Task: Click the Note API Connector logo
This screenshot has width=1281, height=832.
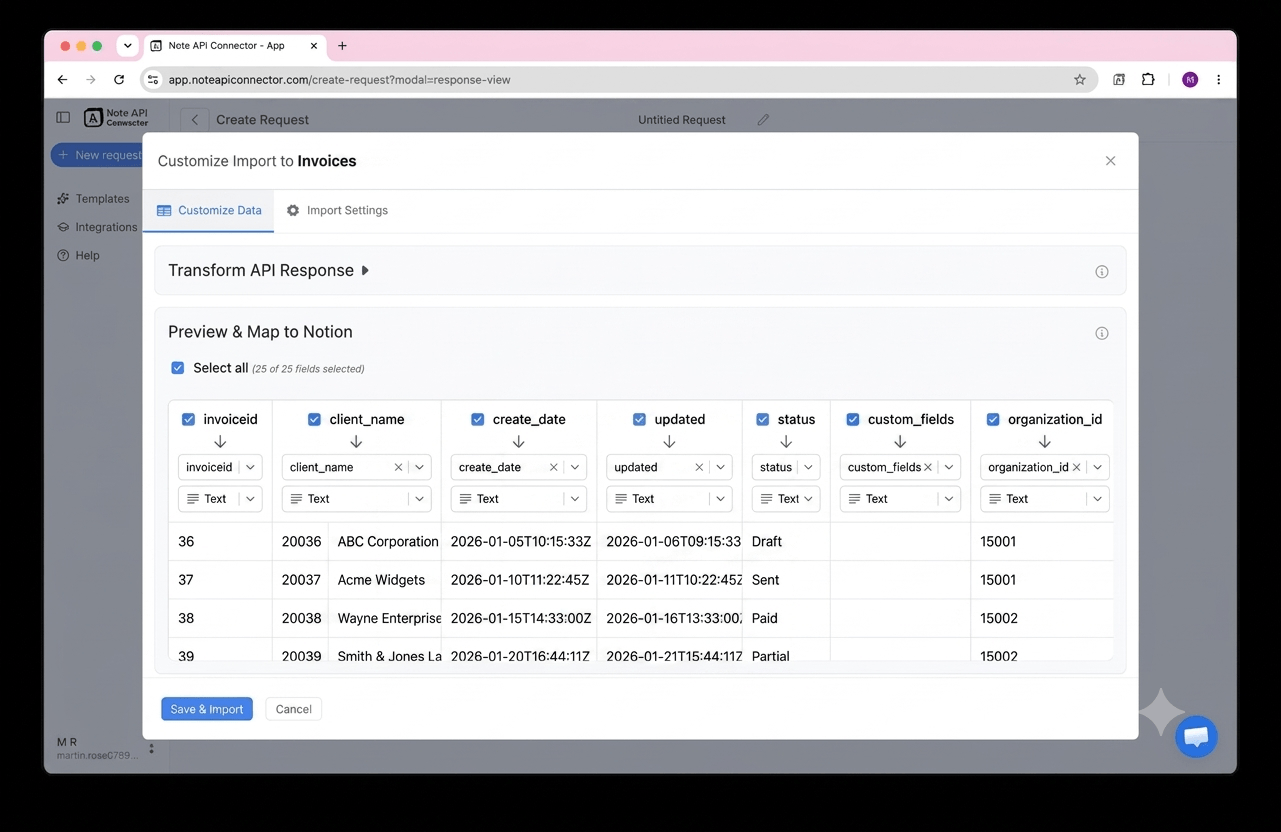Action: tap(116, 118)
